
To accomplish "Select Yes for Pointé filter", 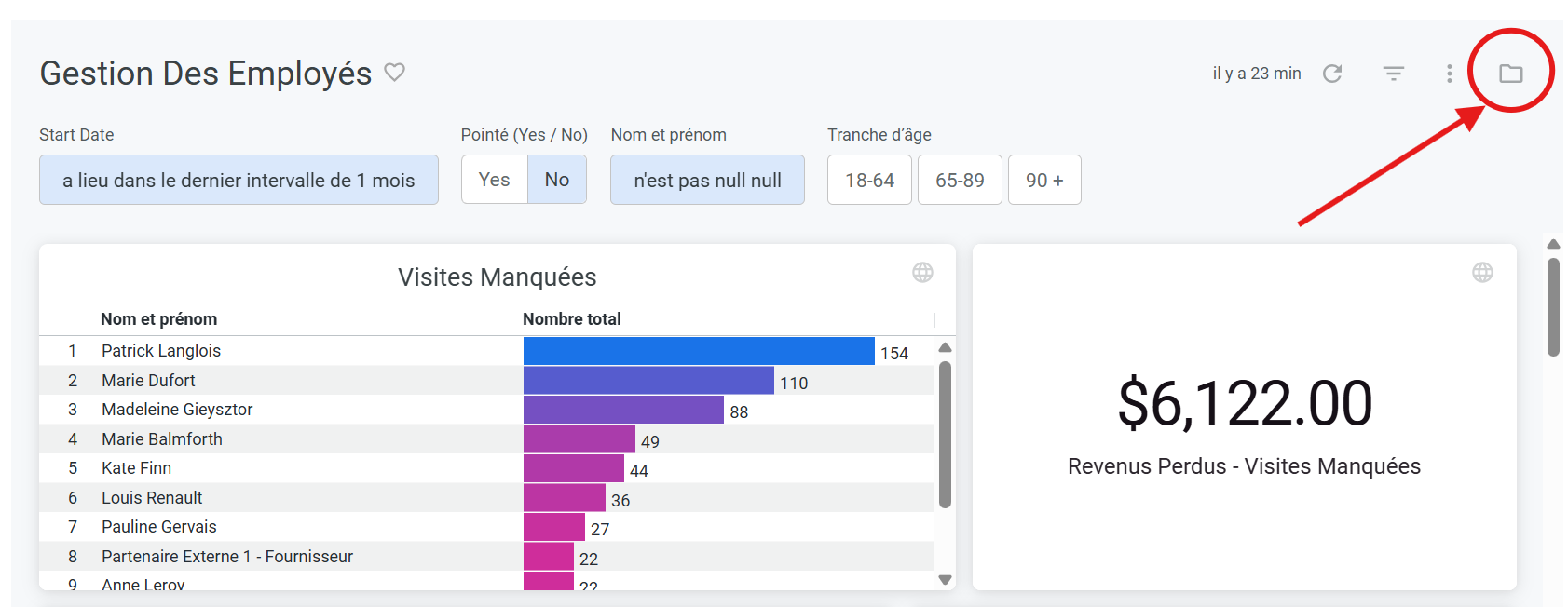I will click(x=494, y=180).
